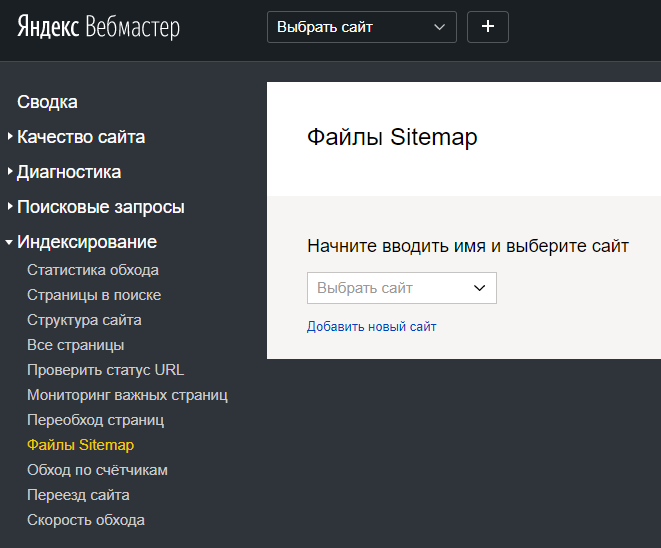Open Скорость обхода
This screenshot has height=548, width=661.
pyautogui.click(x=86, y=520)
